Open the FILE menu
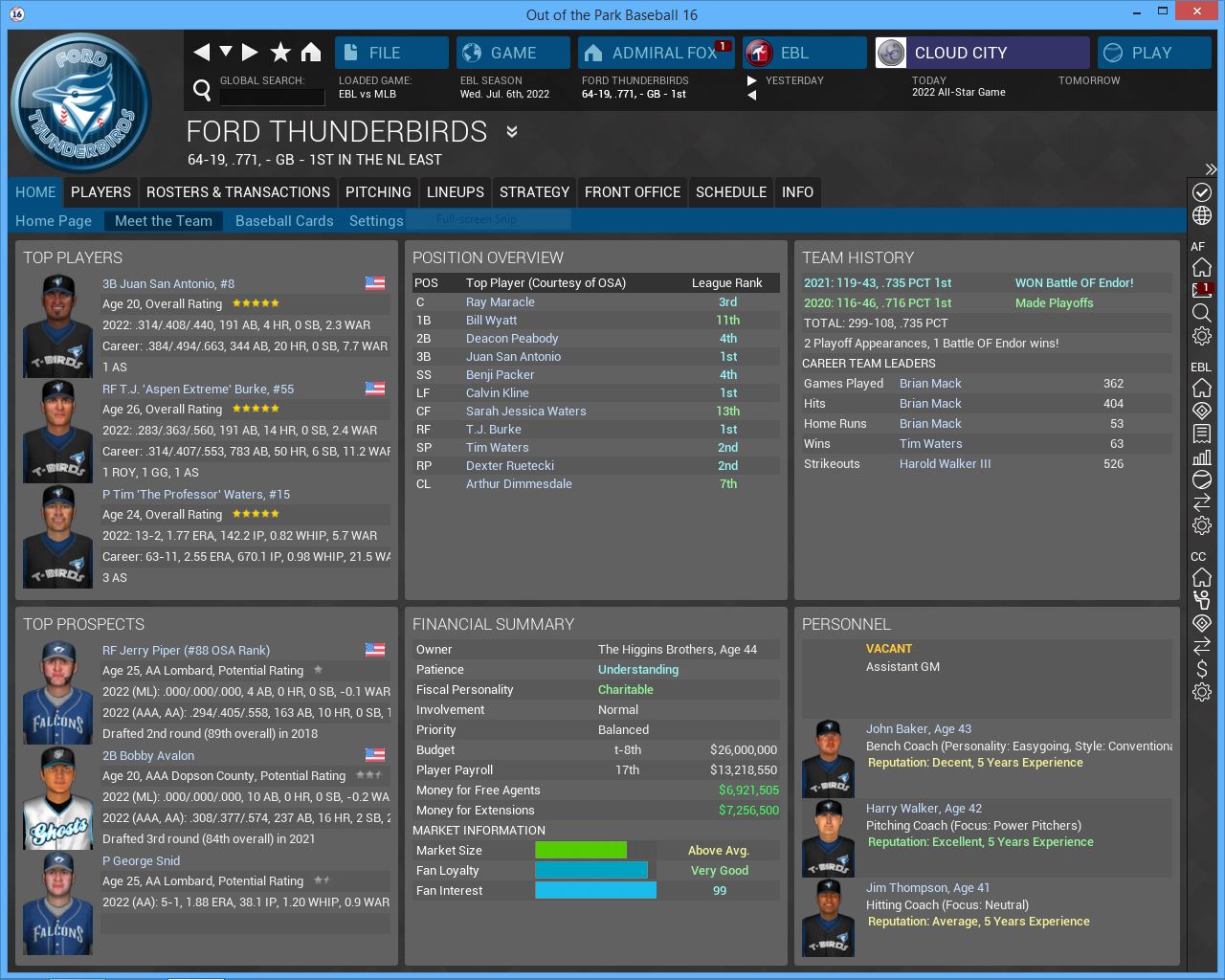 [391, 53]
